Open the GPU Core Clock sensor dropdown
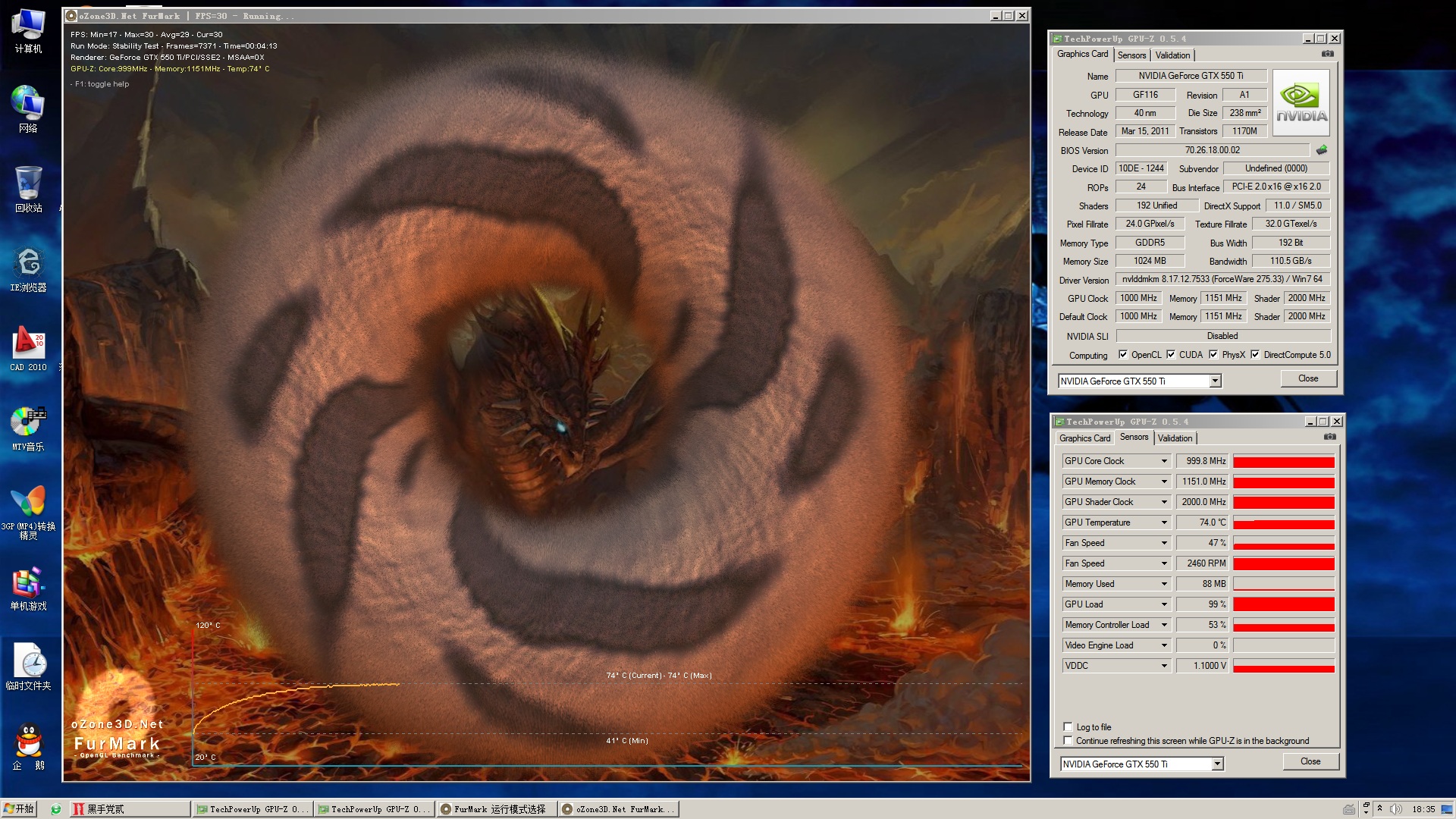Screen dimensions: 1456x819 tap(1164, 461)
